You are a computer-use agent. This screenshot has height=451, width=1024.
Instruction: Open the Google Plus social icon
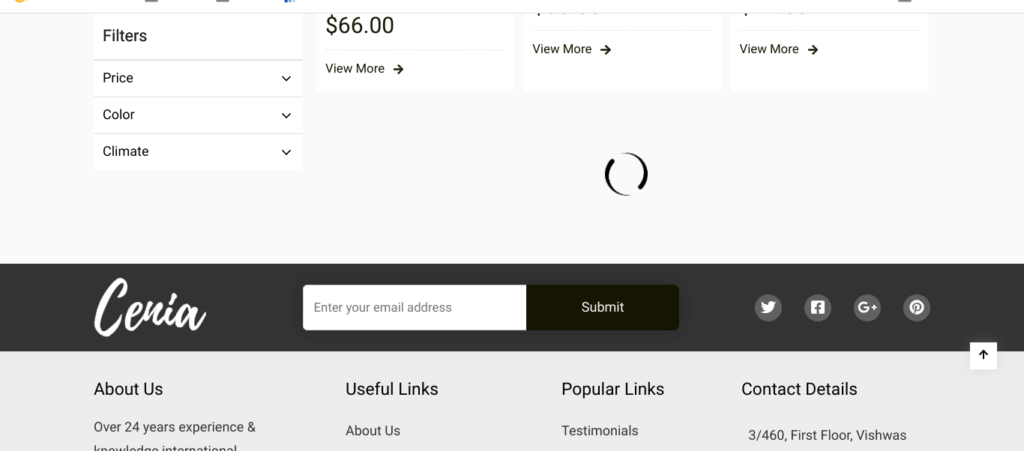pos(867,307)
